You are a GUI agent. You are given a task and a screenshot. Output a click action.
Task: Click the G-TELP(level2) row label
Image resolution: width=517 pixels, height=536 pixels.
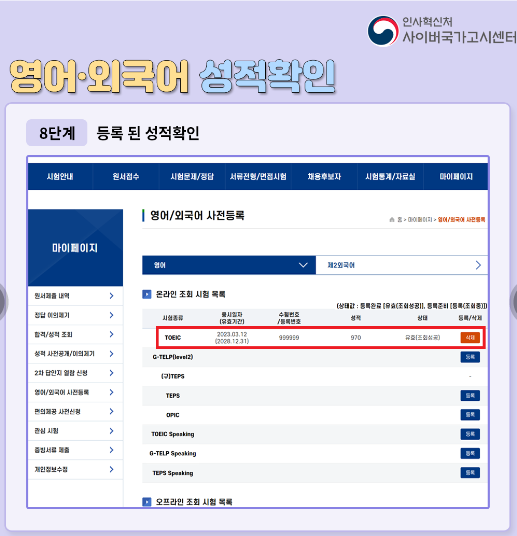pyautogui.click(x=173, y=357)
